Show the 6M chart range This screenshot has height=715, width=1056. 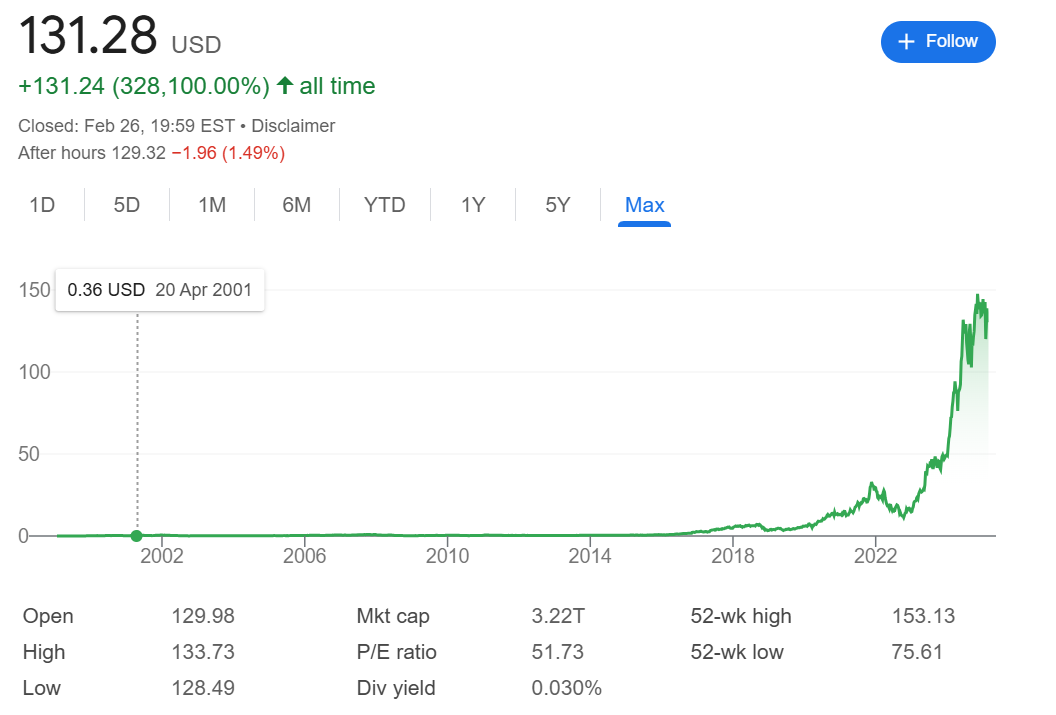point(297,205)
